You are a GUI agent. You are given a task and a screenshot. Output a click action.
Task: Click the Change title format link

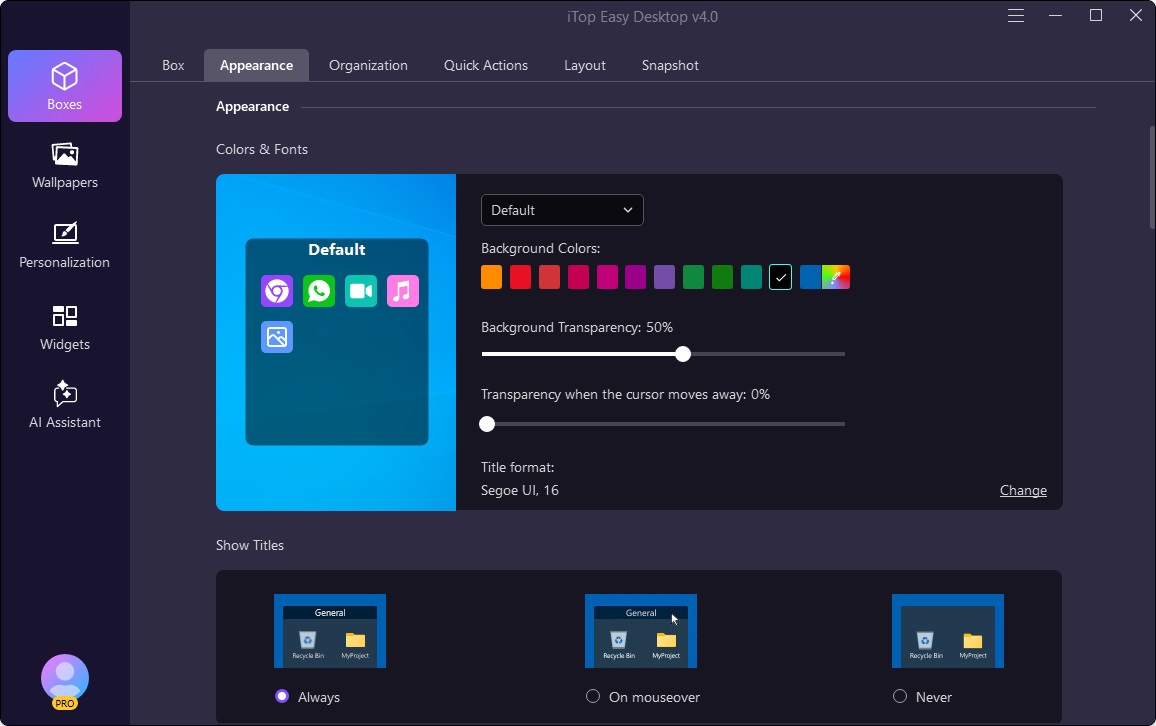[1023, 490]
